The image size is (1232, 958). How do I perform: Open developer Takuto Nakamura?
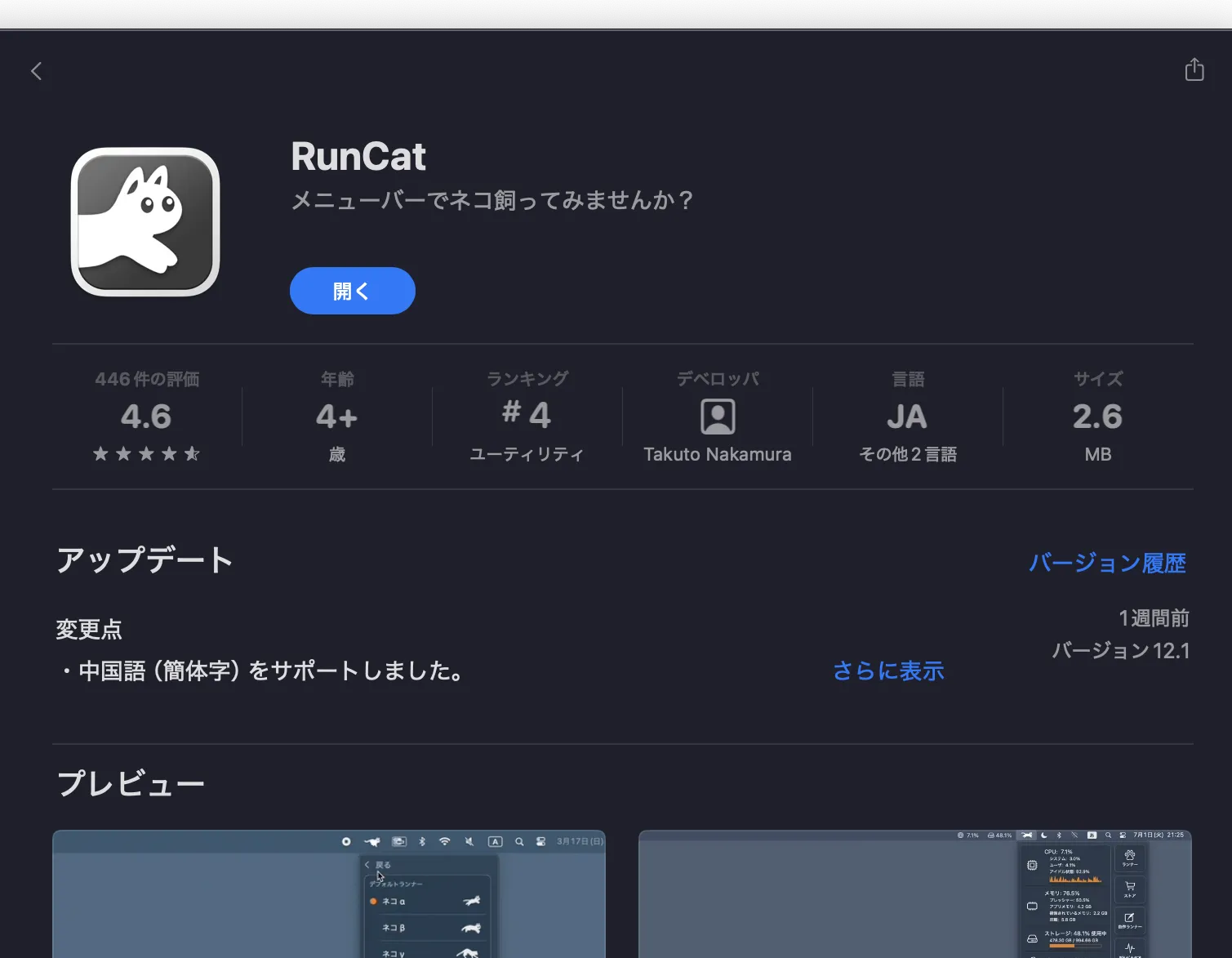pos(718,454)
